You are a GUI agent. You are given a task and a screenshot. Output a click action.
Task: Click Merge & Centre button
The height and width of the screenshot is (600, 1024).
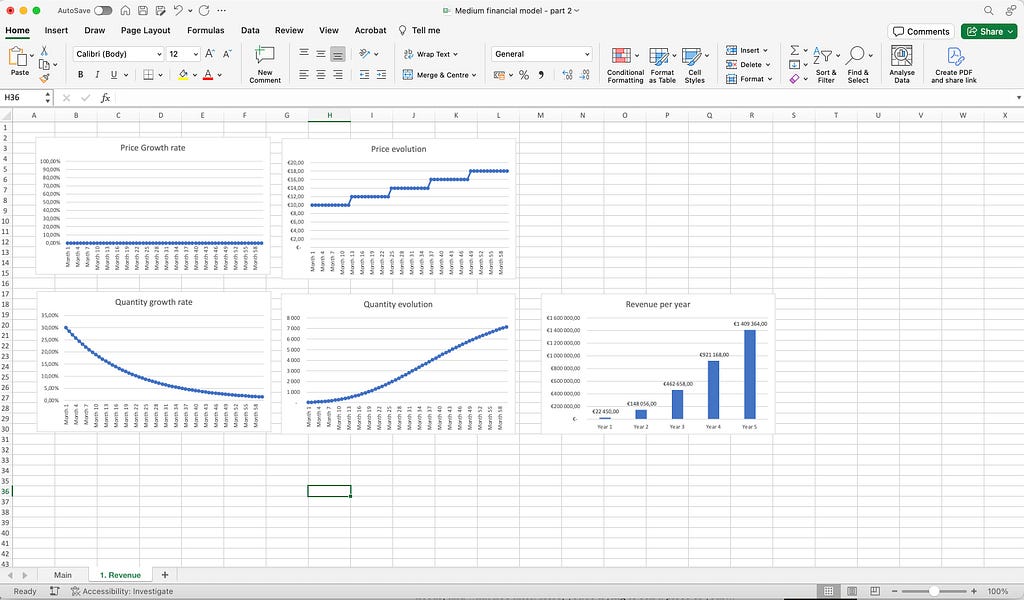pos(440,75)
